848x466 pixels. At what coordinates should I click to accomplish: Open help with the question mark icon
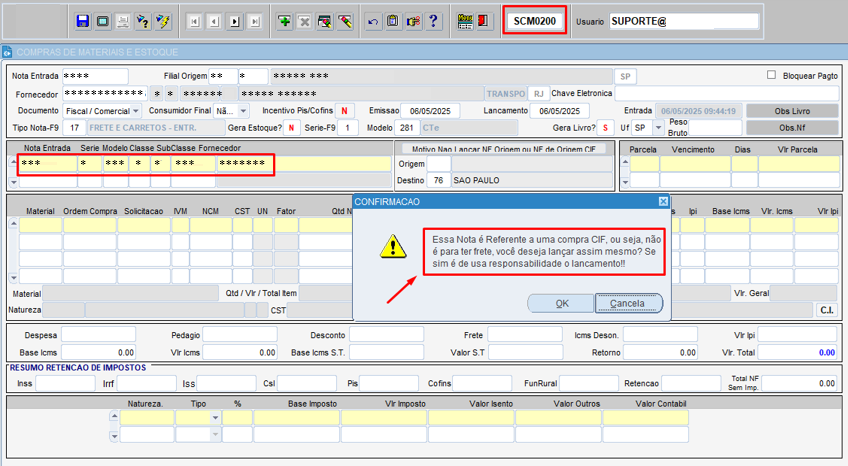(x=433, y=21)
